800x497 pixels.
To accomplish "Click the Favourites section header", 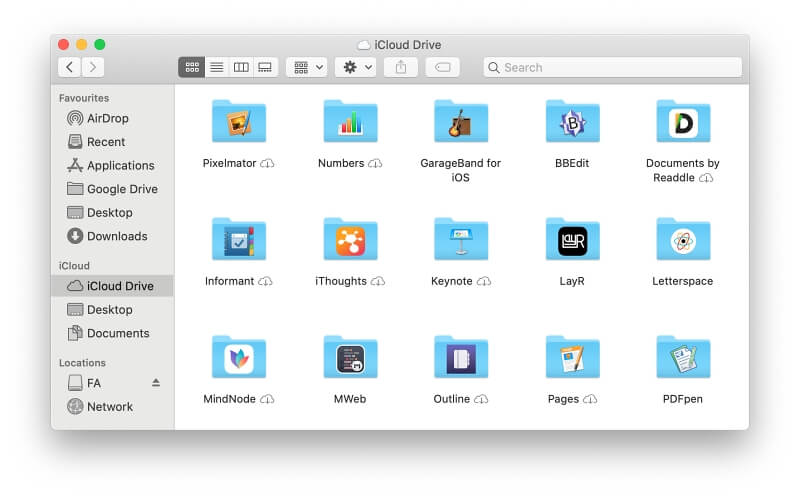I will pyautogui.click(x=84, y=98).
